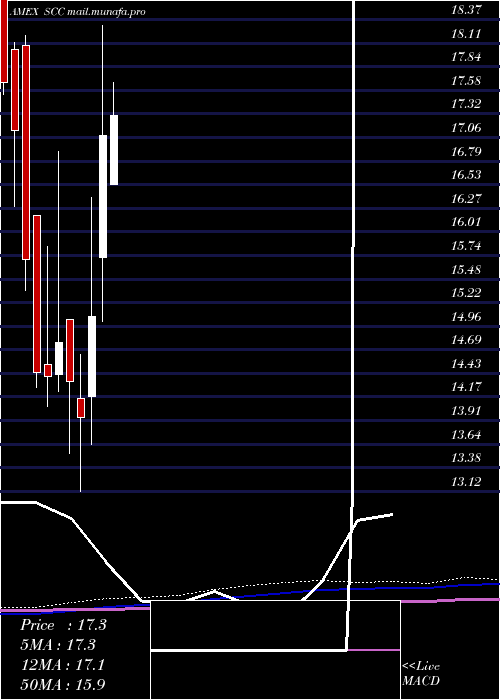This screenshot has width=500, height=700.
Task: Select the 17.58 price axis label
Action: (x=466, y=80)
